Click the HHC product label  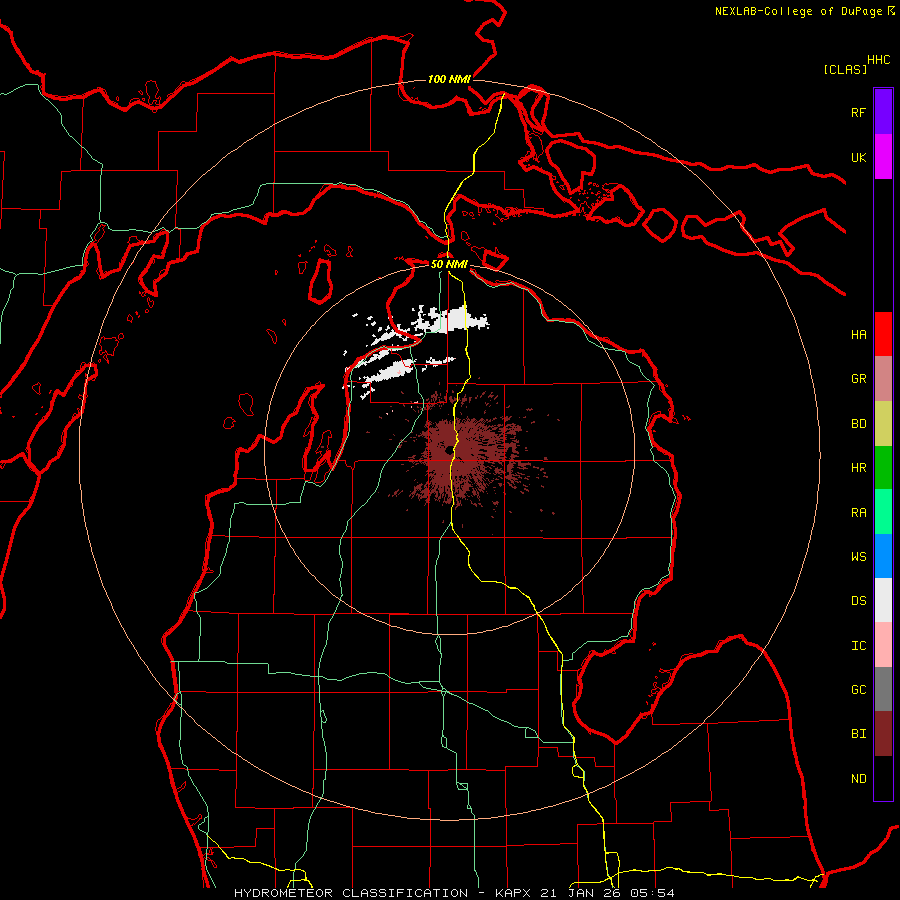click(x=879, y=60)
